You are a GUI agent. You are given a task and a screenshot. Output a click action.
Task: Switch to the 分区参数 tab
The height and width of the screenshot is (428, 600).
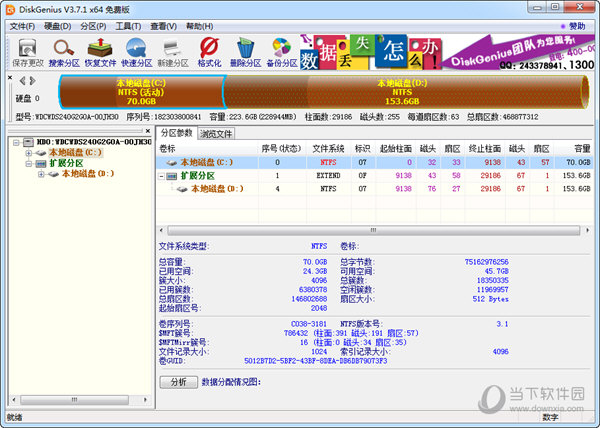point(176,133)
